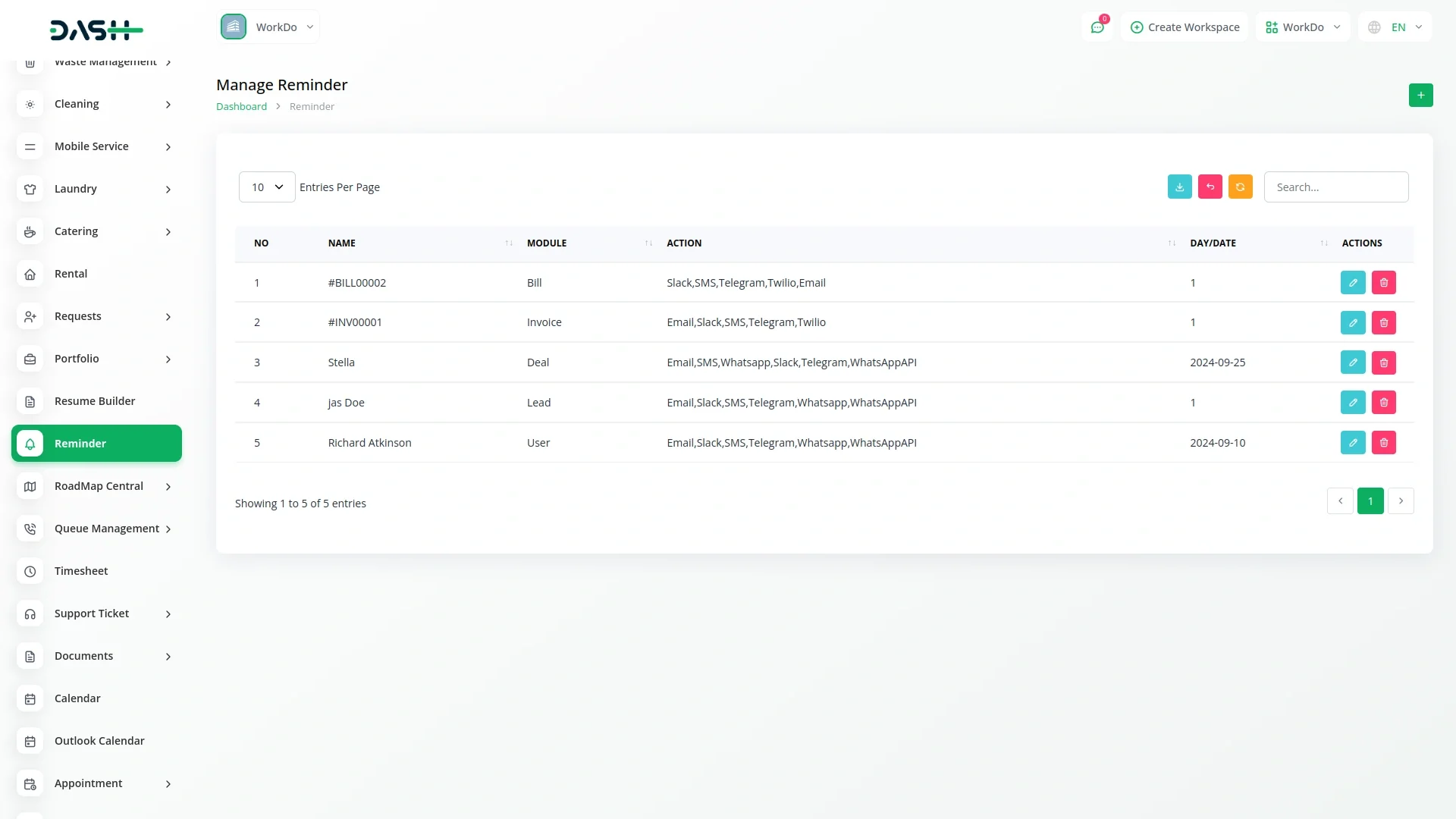Delete the Stella reminder

[1383, 363]
